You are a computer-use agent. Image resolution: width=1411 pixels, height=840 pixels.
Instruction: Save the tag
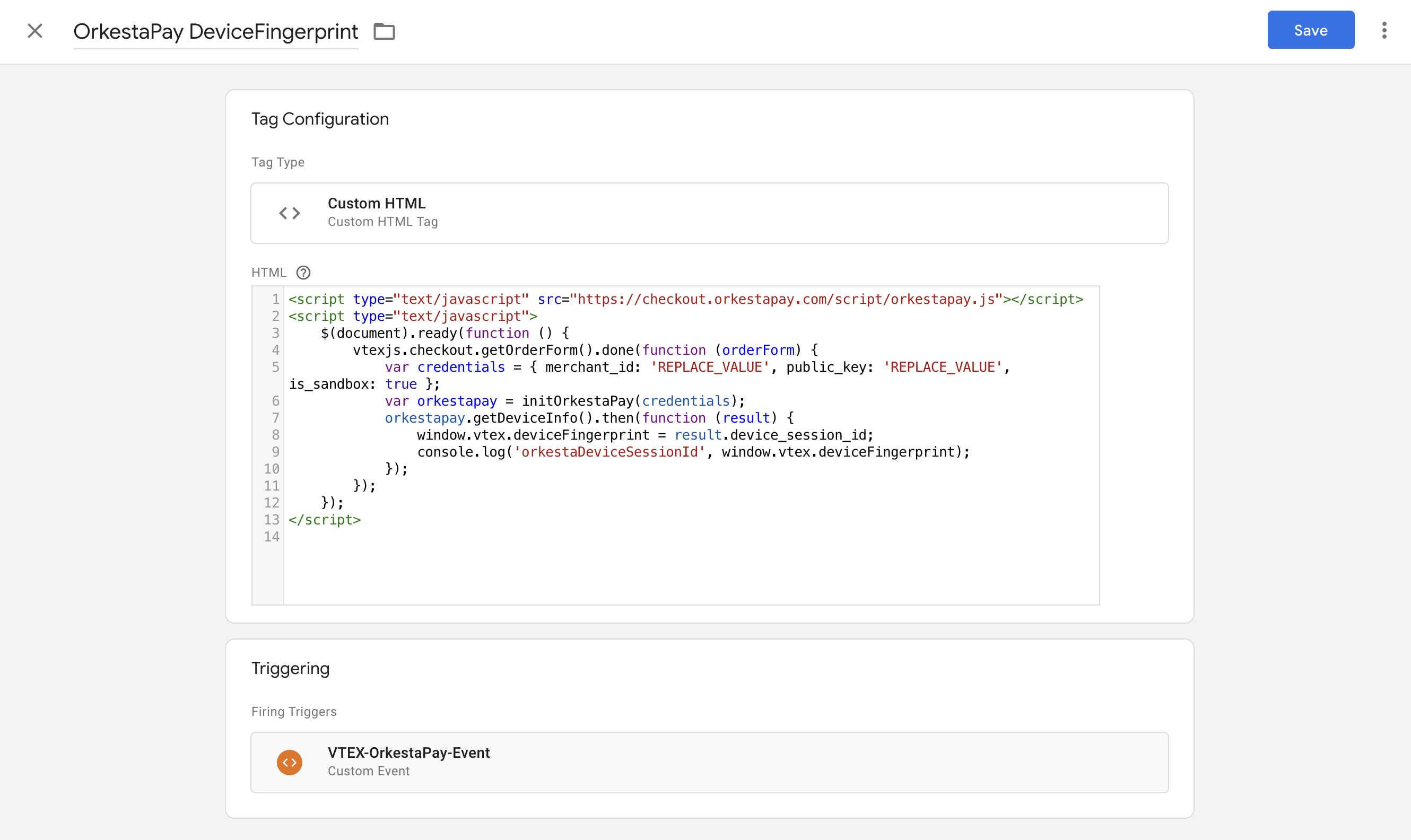click(x=1310, y=30)
